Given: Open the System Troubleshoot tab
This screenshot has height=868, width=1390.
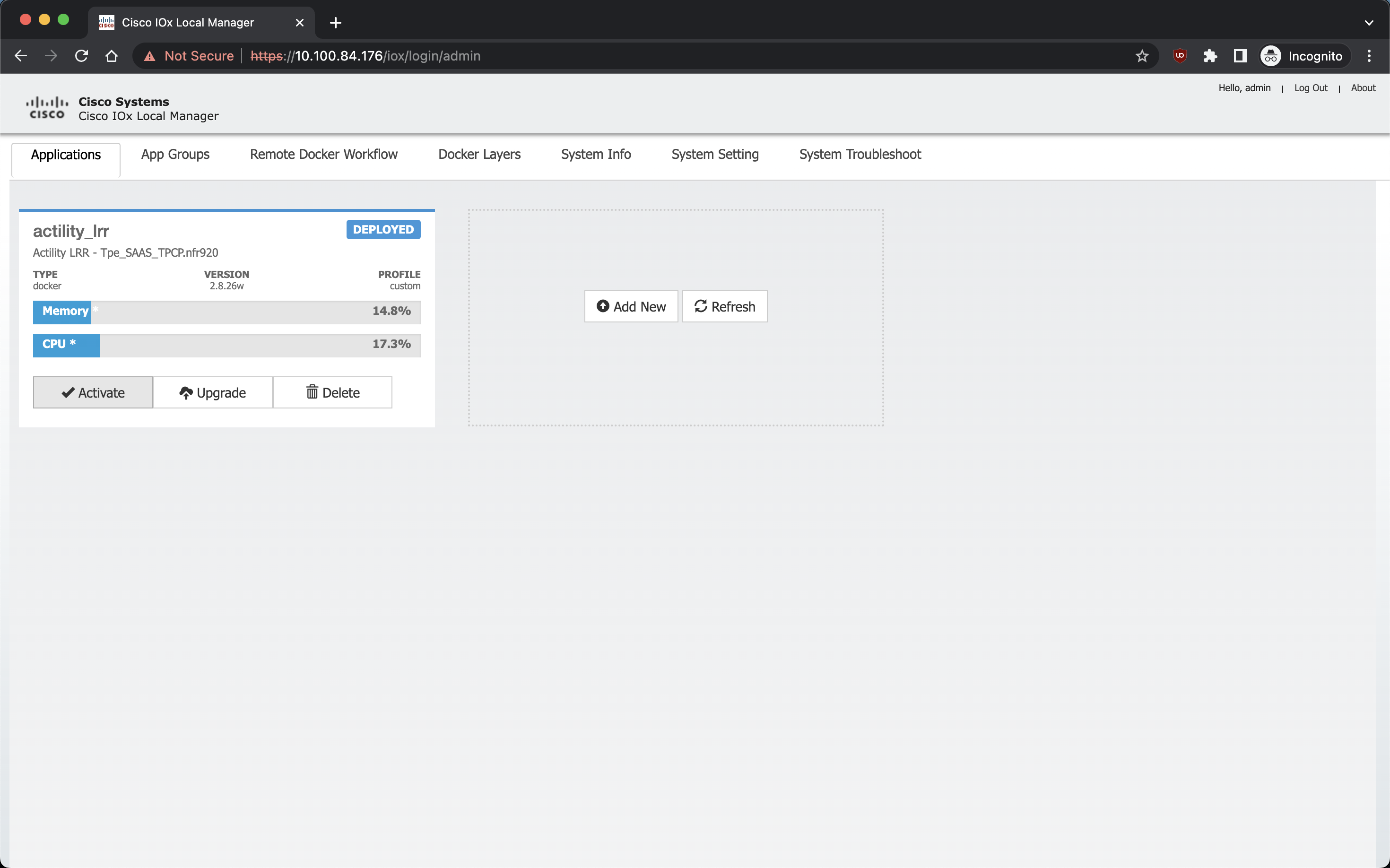Looking at the screenshot, I should 860,155.
